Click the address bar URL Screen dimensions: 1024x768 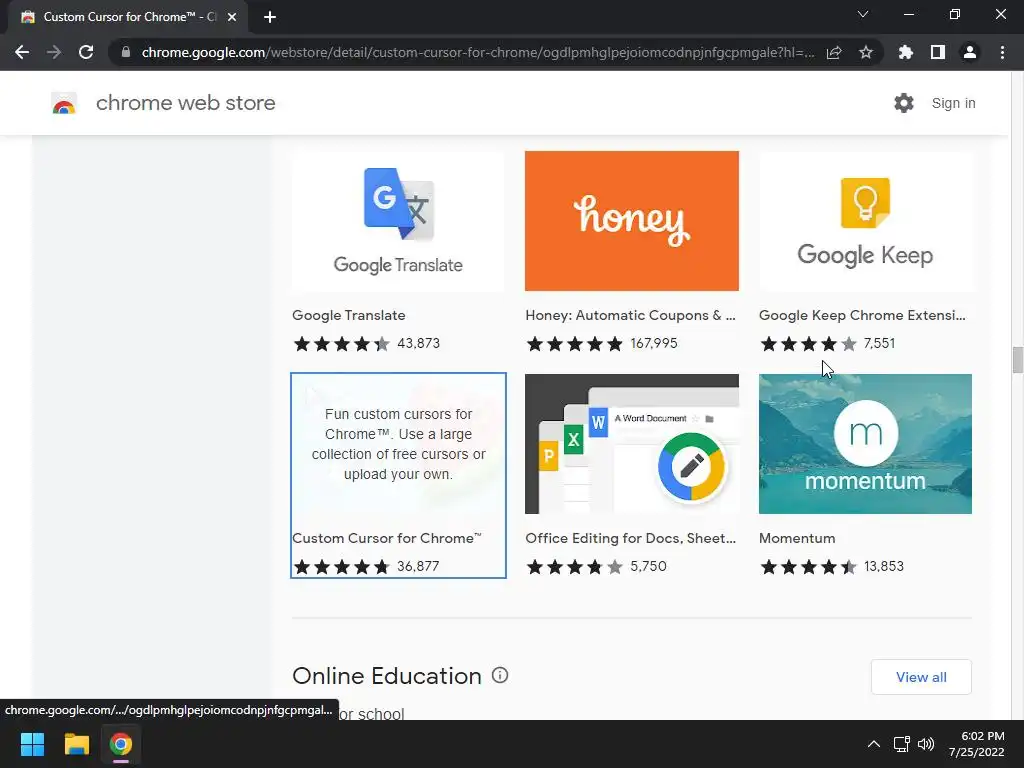[x=477, y=52]
